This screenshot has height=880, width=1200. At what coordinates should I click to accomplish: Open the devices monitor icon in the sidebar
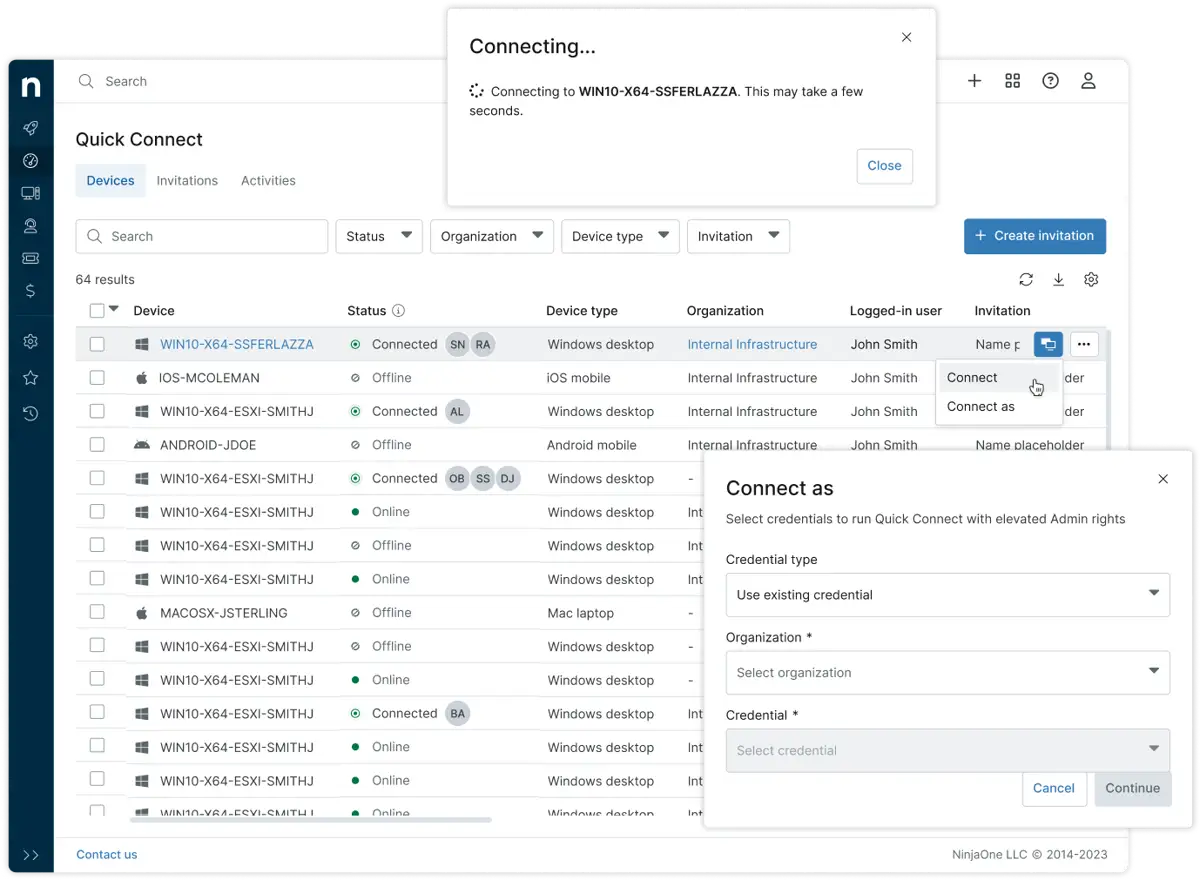click(31, 193)
